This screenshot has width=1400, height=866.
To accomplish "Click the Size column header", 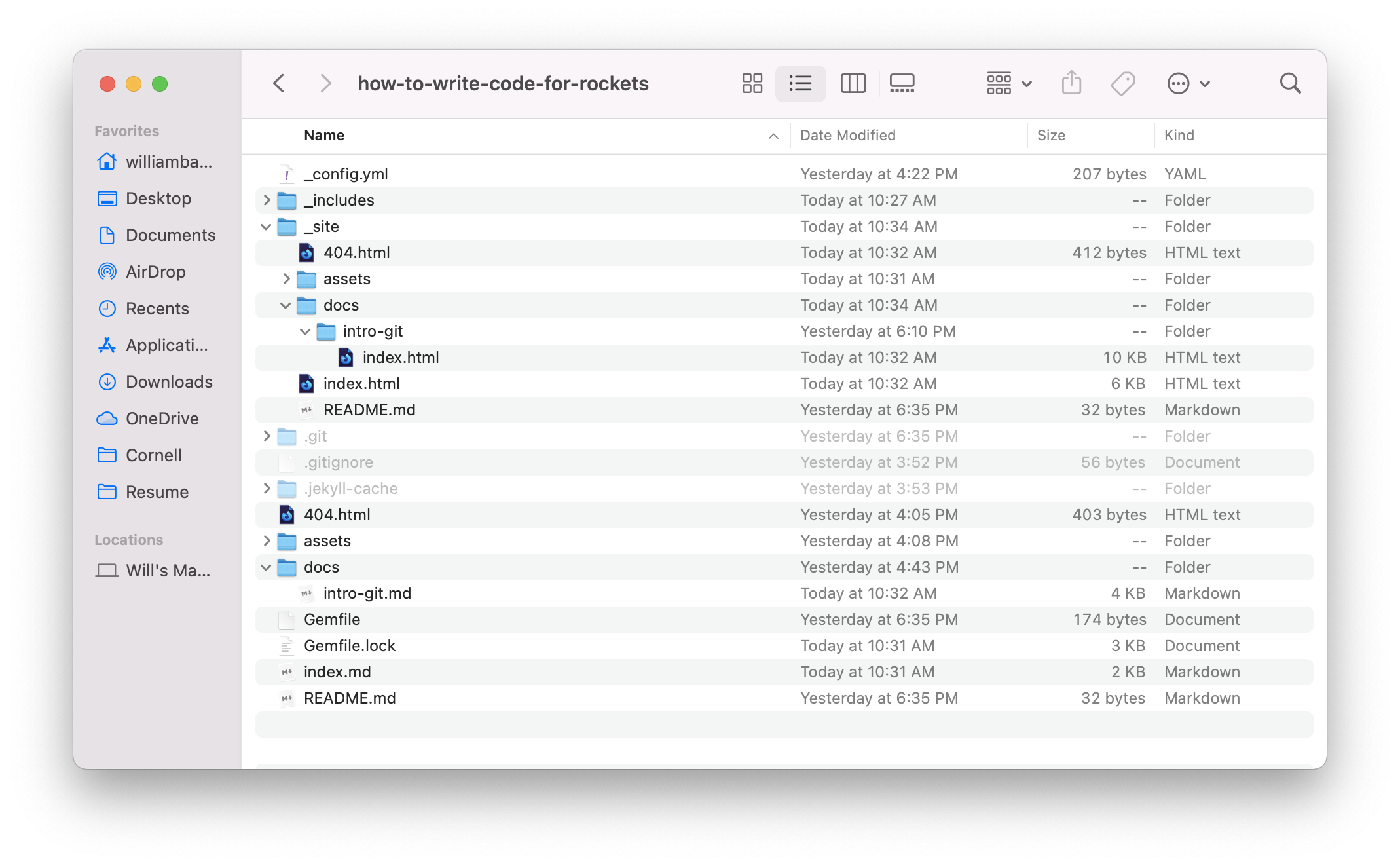I will [x=1052, y=135].
